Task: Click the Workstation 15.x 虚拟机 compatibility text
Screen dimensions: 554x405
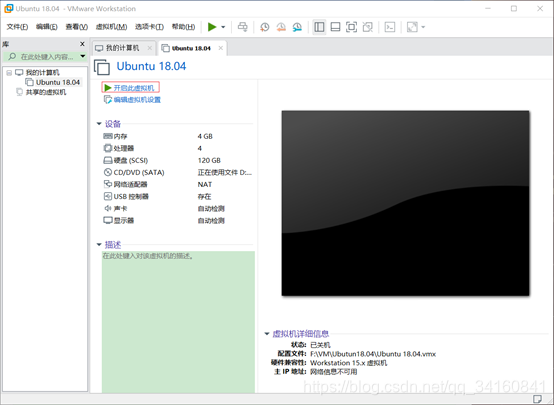Action: 349,363
